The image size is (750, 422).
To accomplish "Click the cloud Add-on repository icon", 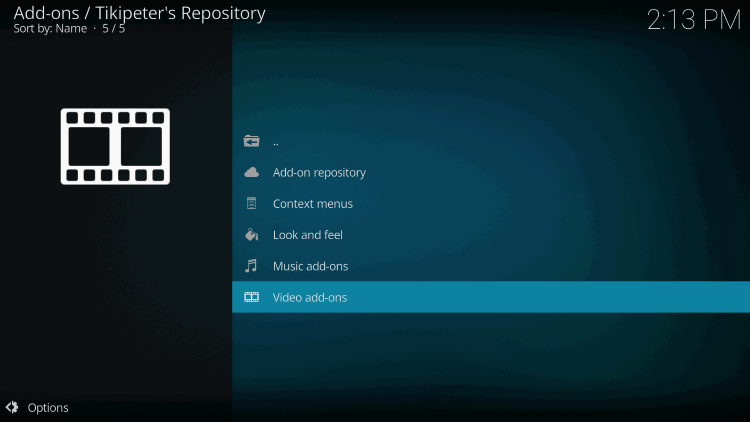I will pos(252,172).
